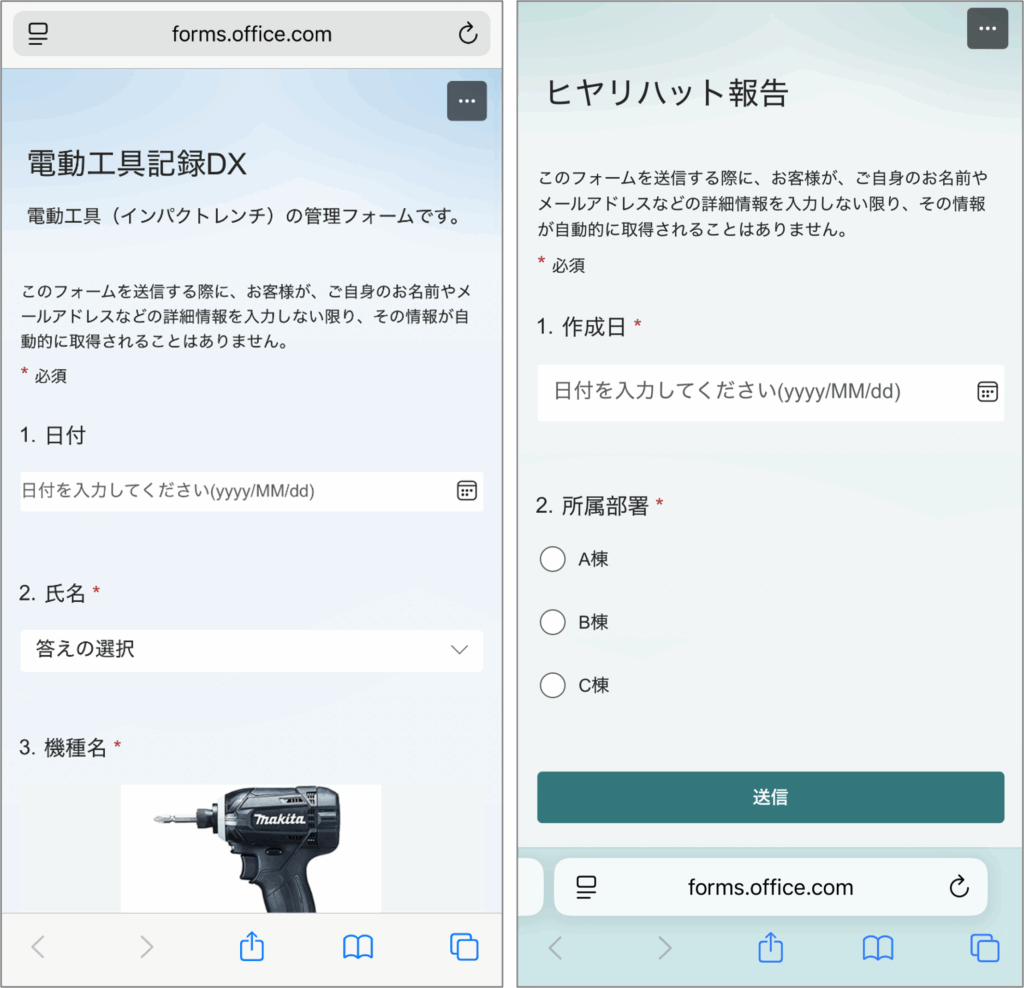The width and height of the screenshot is (1024, 988).
Task: Open the page menu icon left of the top URL
Action: (x=39, y=34)
